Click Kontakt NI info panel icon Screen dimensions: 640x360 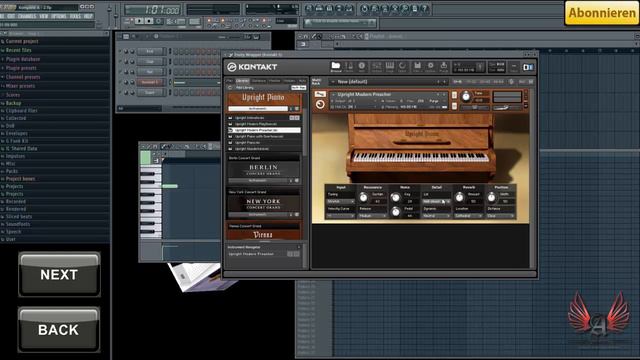point(528,67)
